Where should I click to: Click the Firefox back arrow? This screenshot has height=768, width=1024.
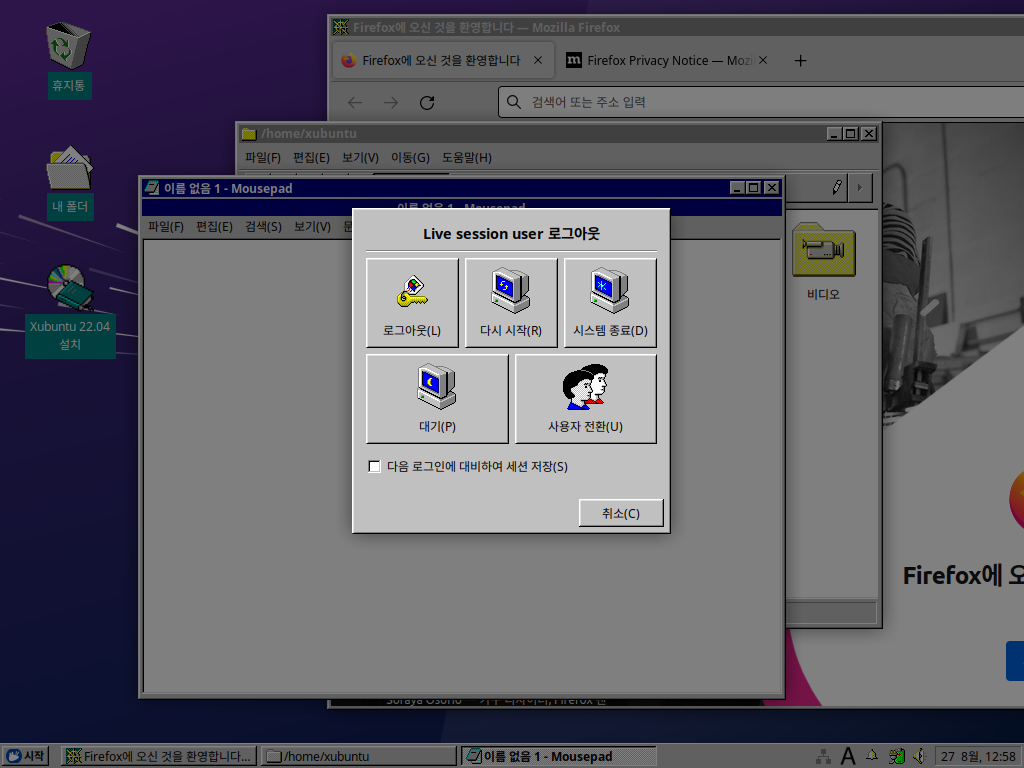[355, 103]
